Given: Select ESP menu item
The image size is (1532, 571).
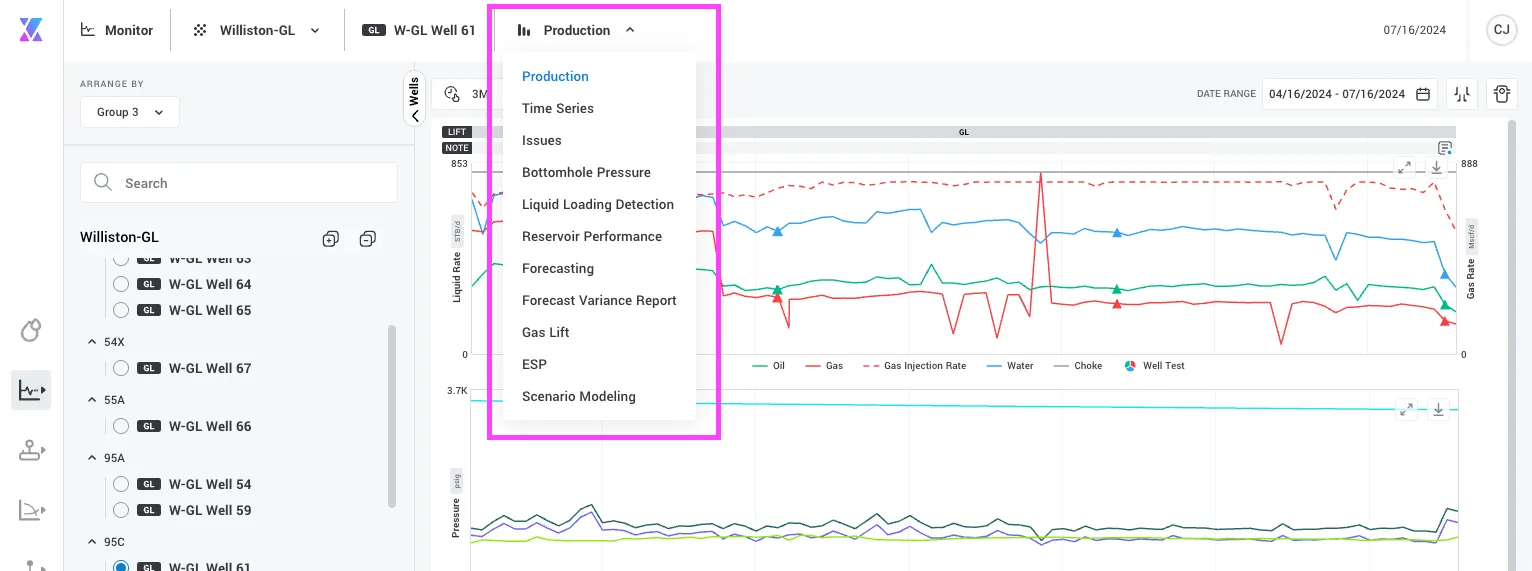Looking at the screenshot, I should (x=535, y=364).
